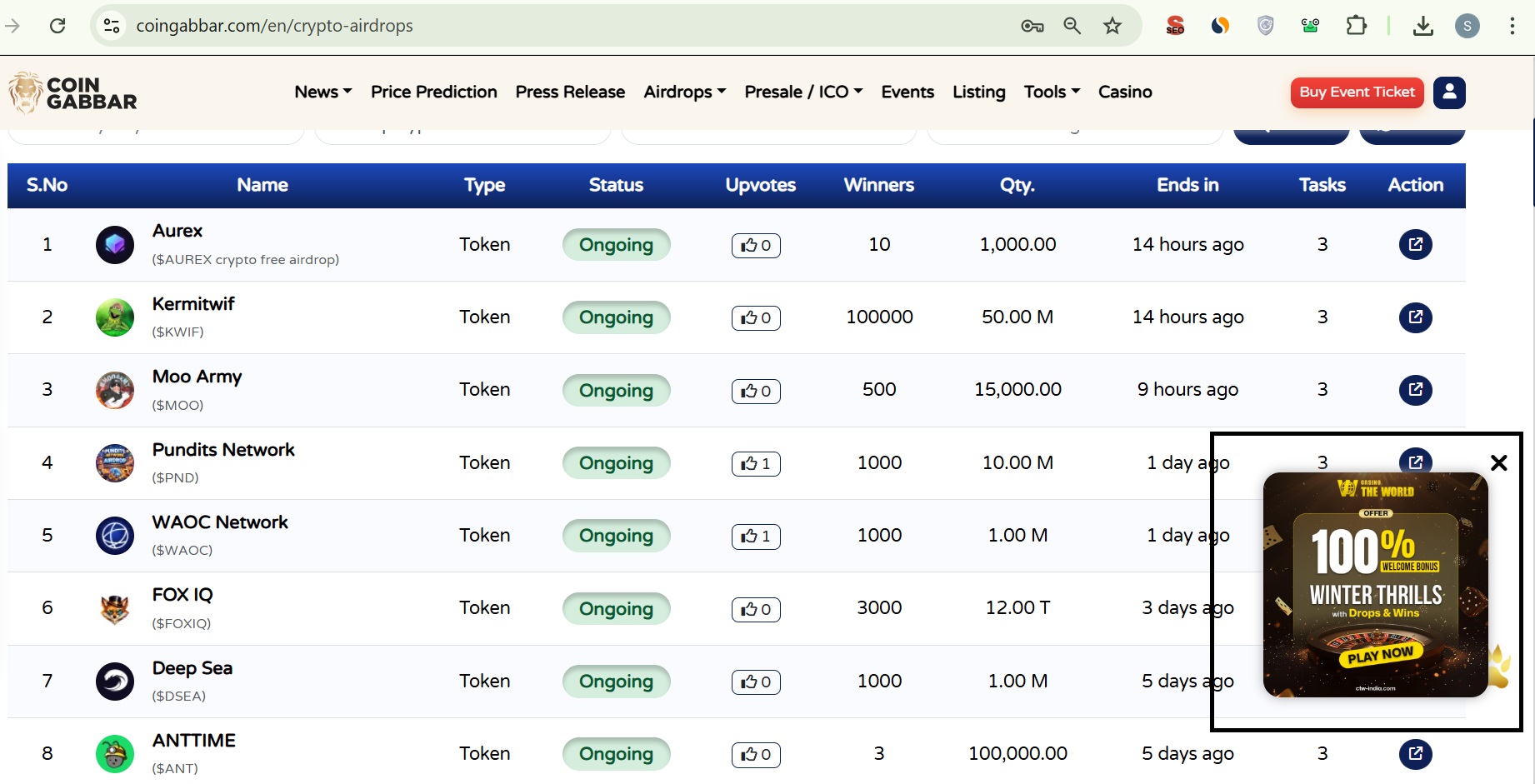
Task: Open the browser extensions puzzle icon
Action: tap(1356, 26)
